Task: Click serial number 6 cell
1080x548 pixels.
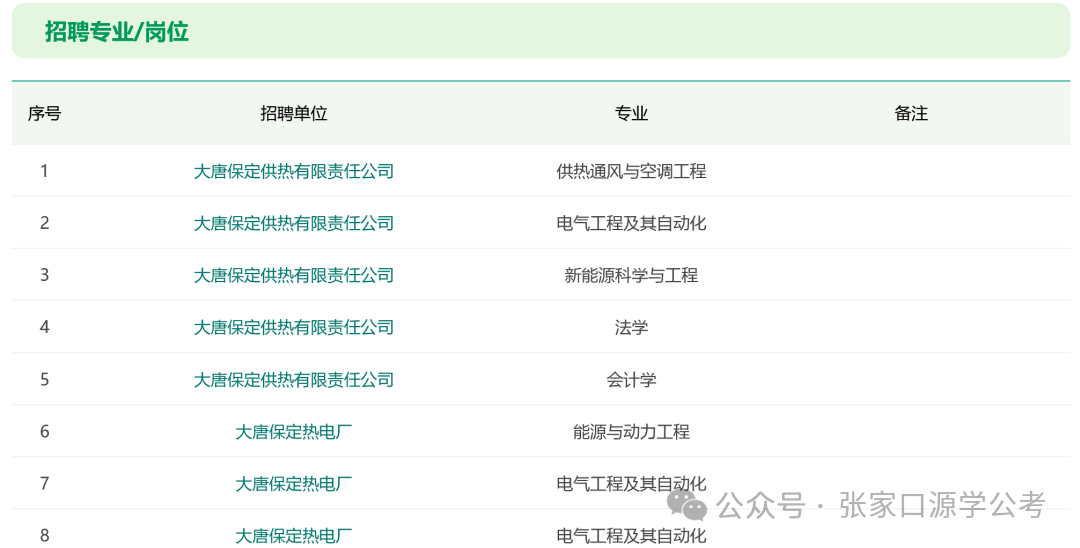Action: click(x=44, y=432)
